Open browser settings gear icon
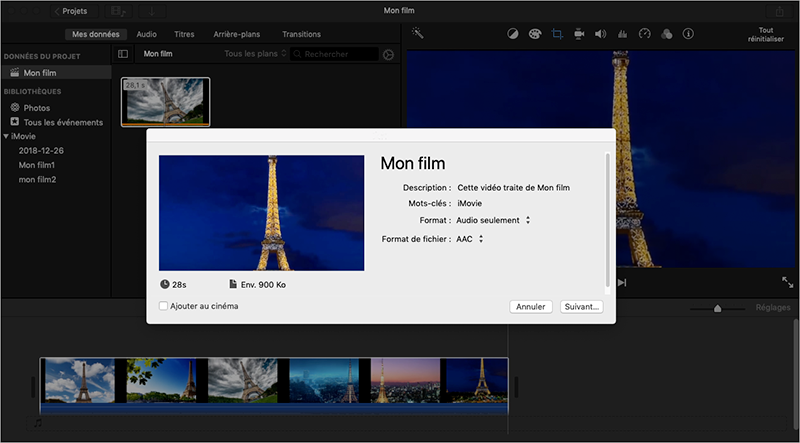The width and height of the screenshot is (800, 443). coord(389,55)
